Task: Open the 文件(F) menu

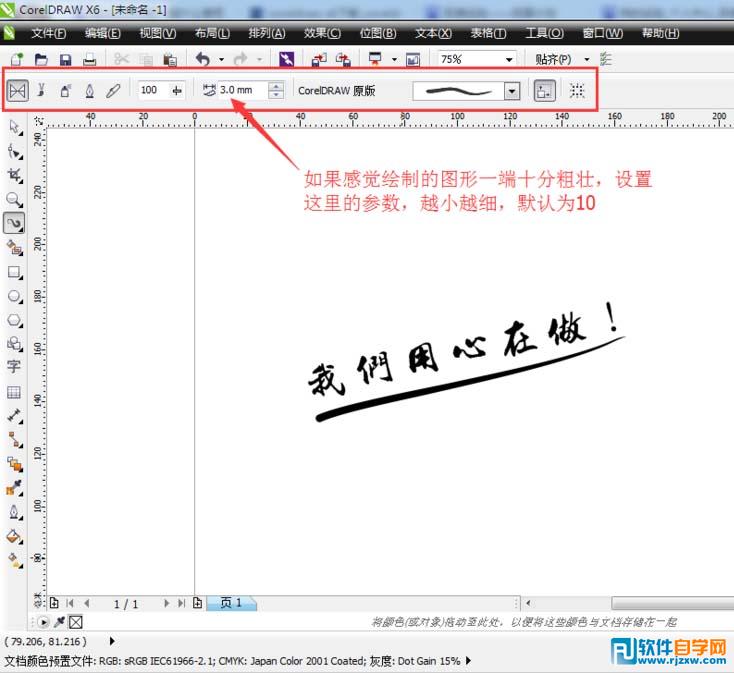Action: pyautogui.click(x=49, y=33)
